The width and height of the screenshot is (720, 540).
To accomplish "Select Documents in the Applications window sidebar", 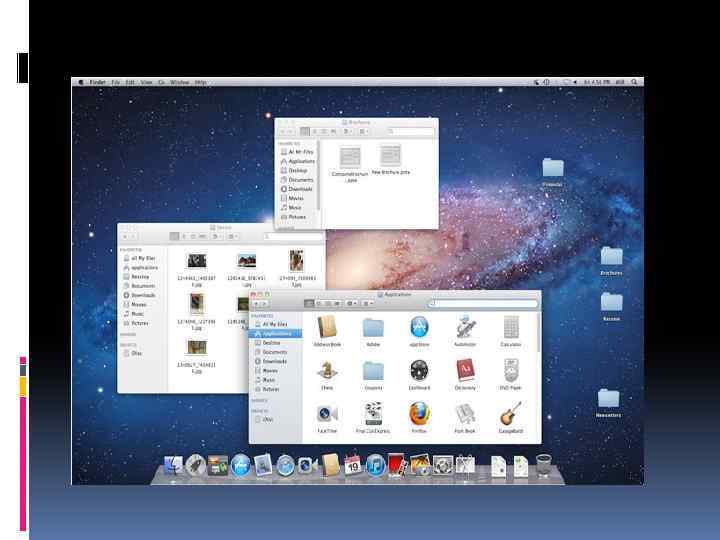I will (274, 352).
